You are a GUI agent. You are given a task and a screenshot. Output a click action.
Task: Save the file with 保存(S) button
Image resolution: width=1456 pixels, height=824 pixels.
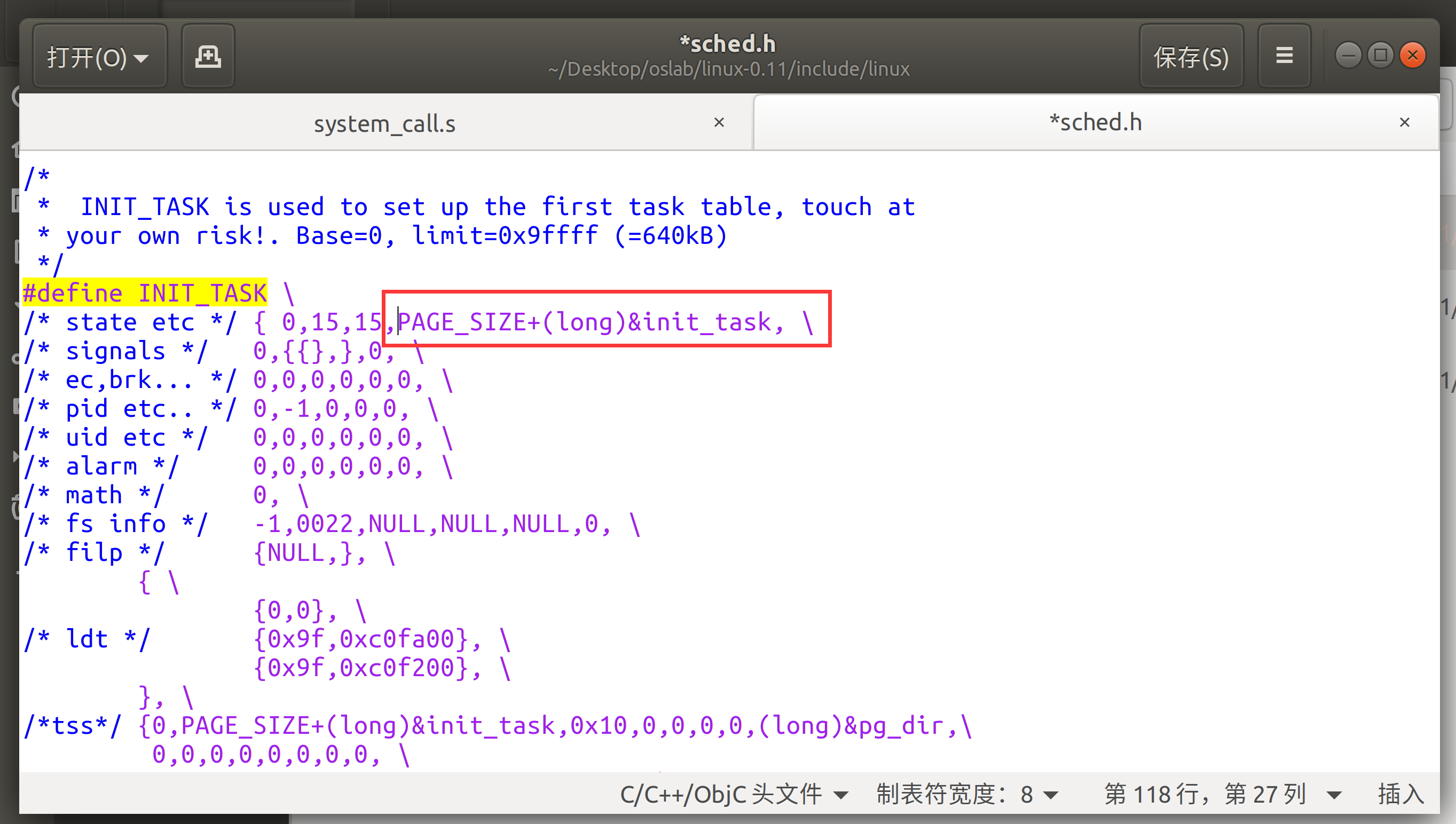tap(1191, 57)
